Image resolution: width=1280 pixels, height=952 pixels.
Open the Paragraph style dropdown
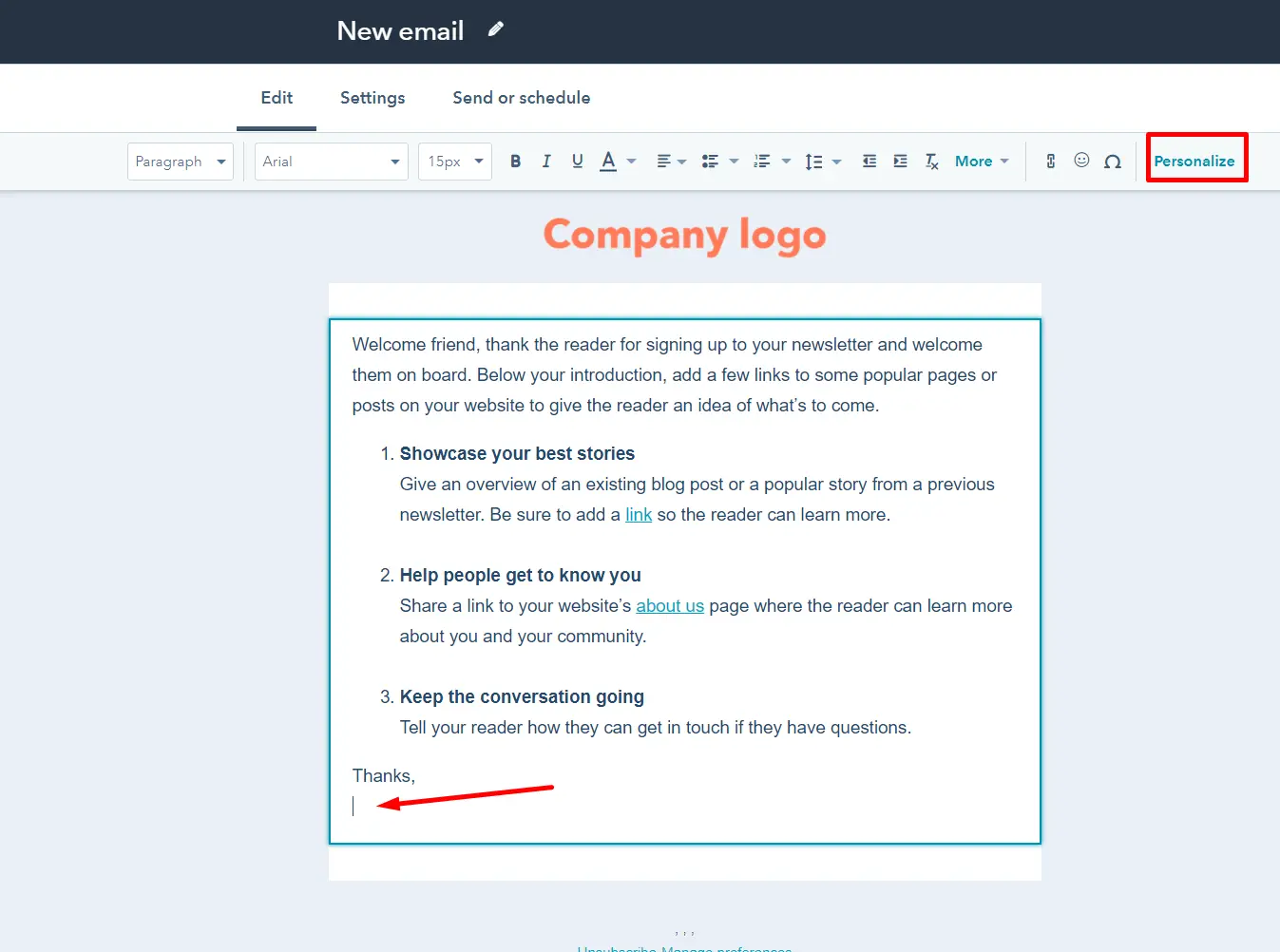pos(180,161)
